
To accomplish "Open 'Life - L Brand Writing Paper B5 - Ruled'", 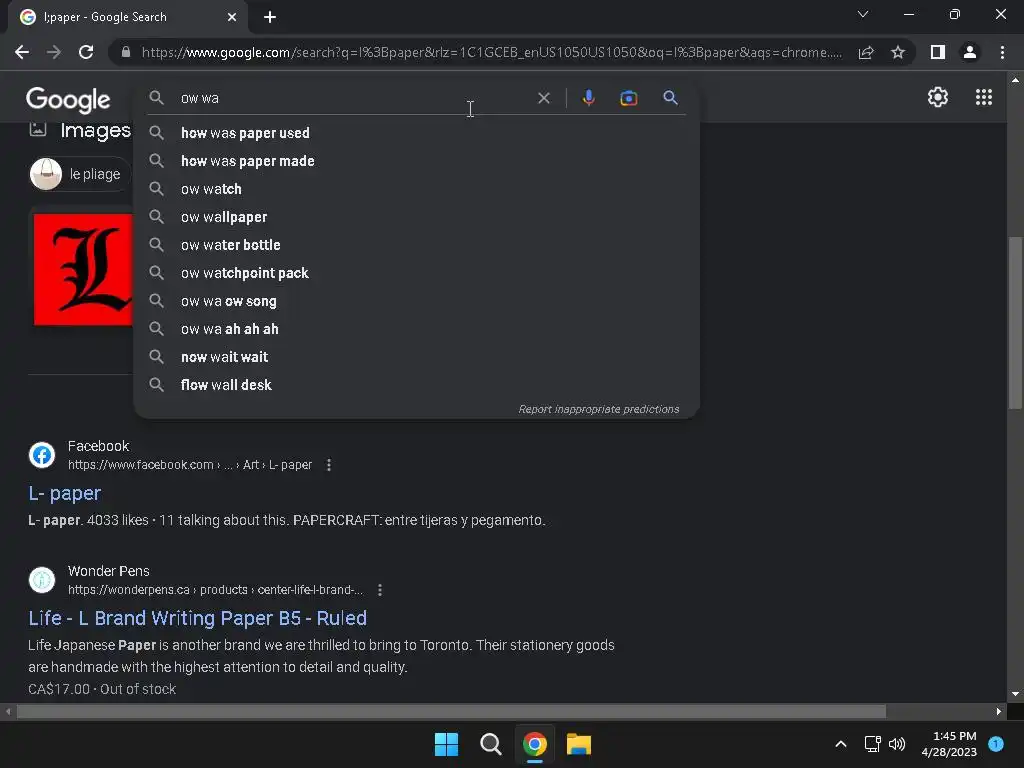I will coord(197,618).
